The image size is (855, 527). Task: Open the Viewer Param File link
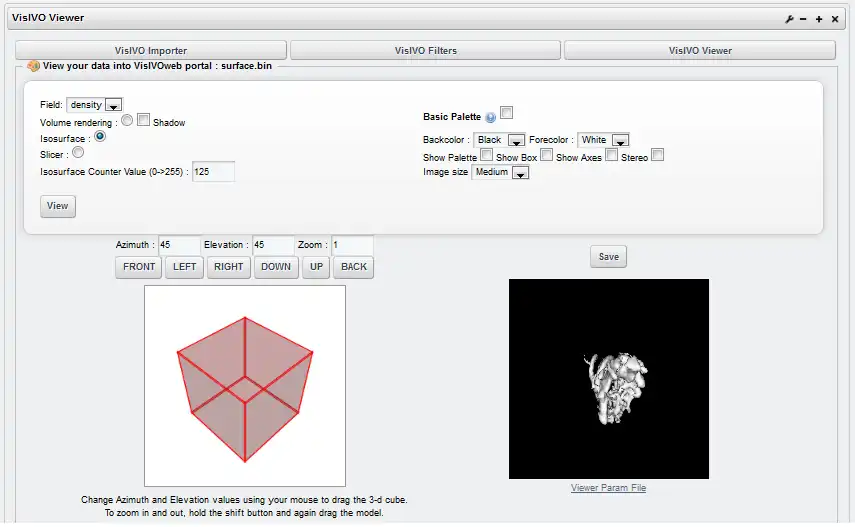[x=609, y=488]
